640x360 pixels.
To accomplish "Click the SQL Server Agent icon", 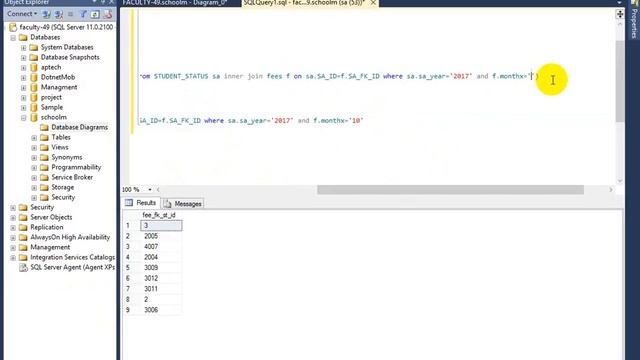I will (x=23, y=267).
